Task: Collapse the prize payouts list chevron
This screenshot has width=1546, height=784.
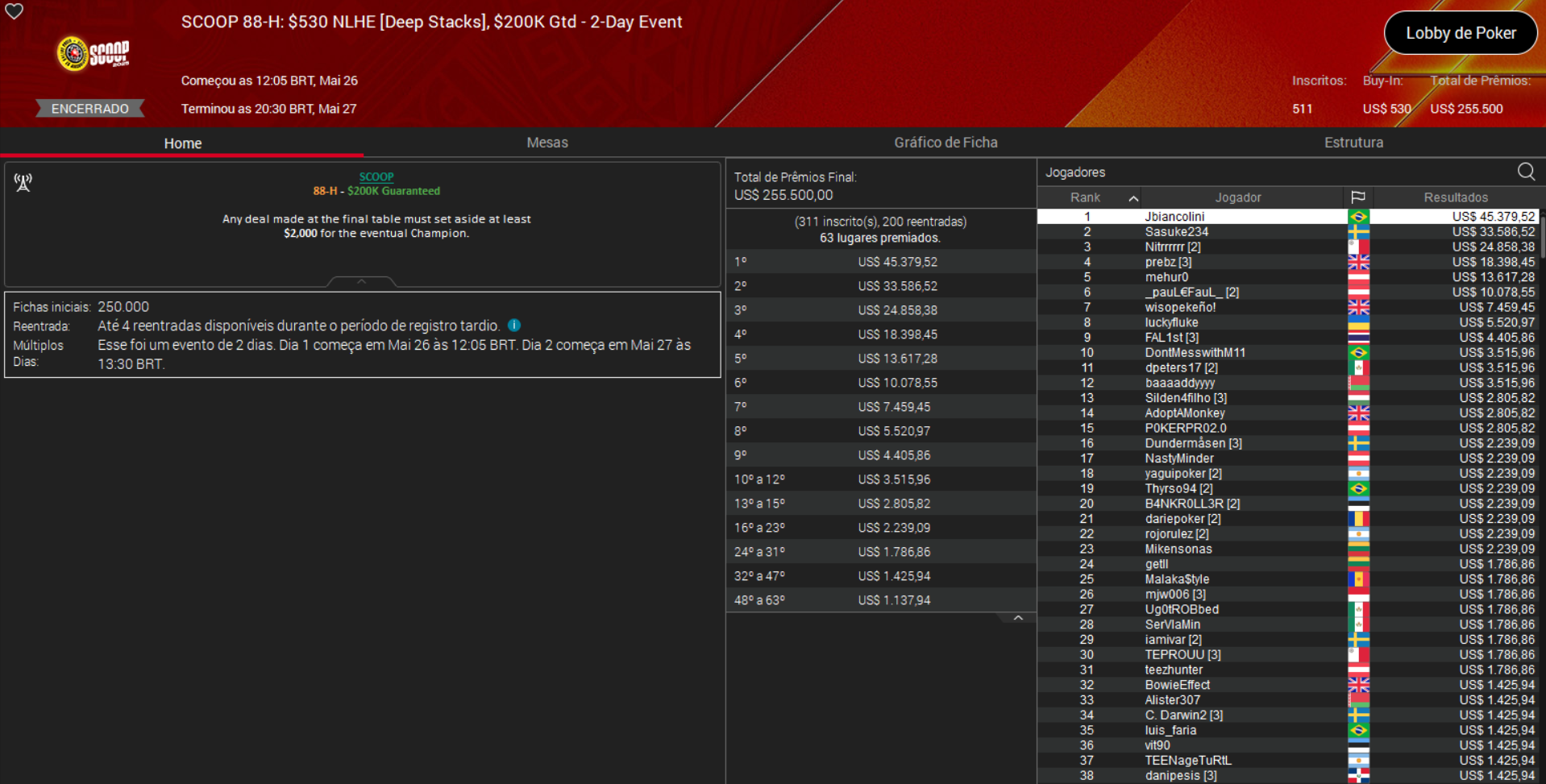Action: pos(1018,618)
